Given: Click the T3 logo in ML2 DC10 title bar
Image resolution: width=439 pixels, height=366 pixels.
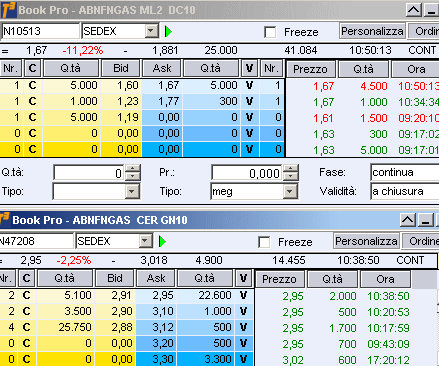Looking at the screenshot, I should [8, 10].
